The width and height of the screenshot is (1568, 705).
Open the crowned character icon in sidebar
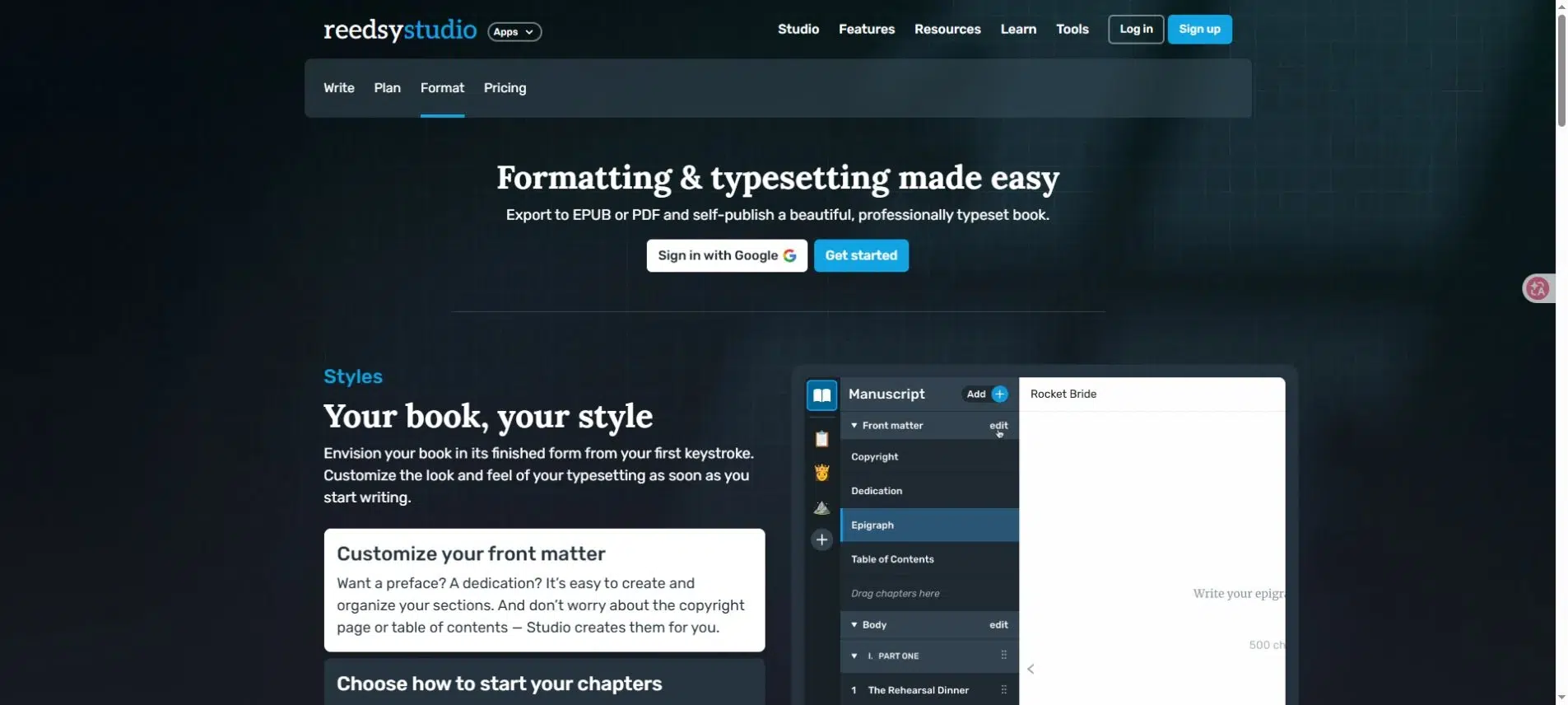point(821,473)
